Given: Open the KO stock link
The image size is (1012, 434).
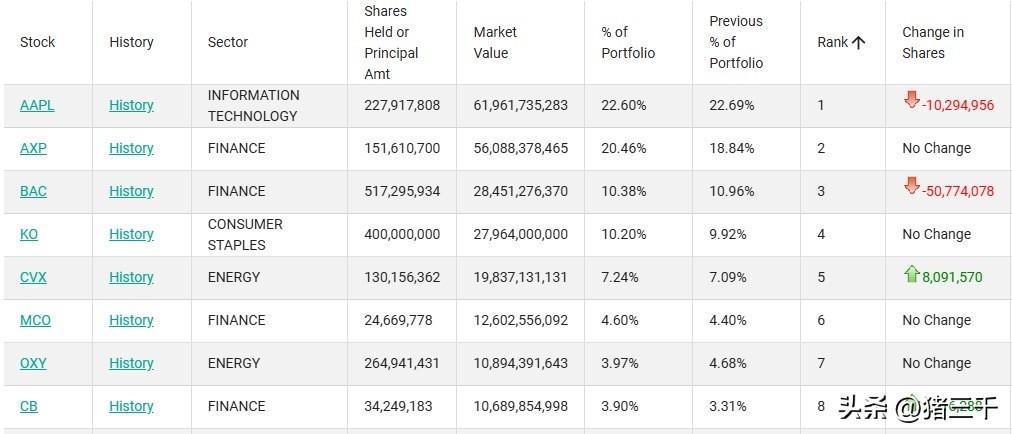Looking at the screenshot, I should point(29,234).
